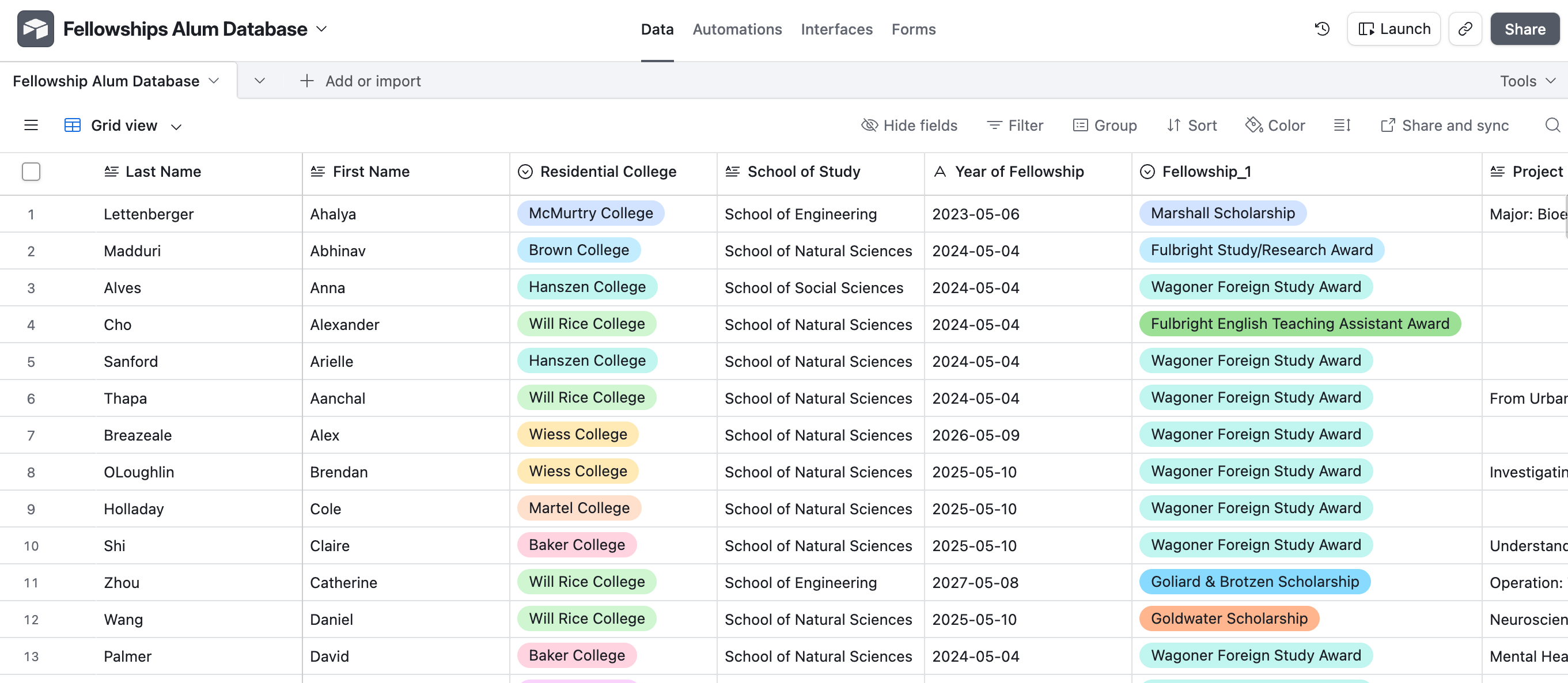Viewport: 1568px width, 683px height.
Task: Expand the tables list chevron
Action: pyautogui.click(x=260, y=81)
